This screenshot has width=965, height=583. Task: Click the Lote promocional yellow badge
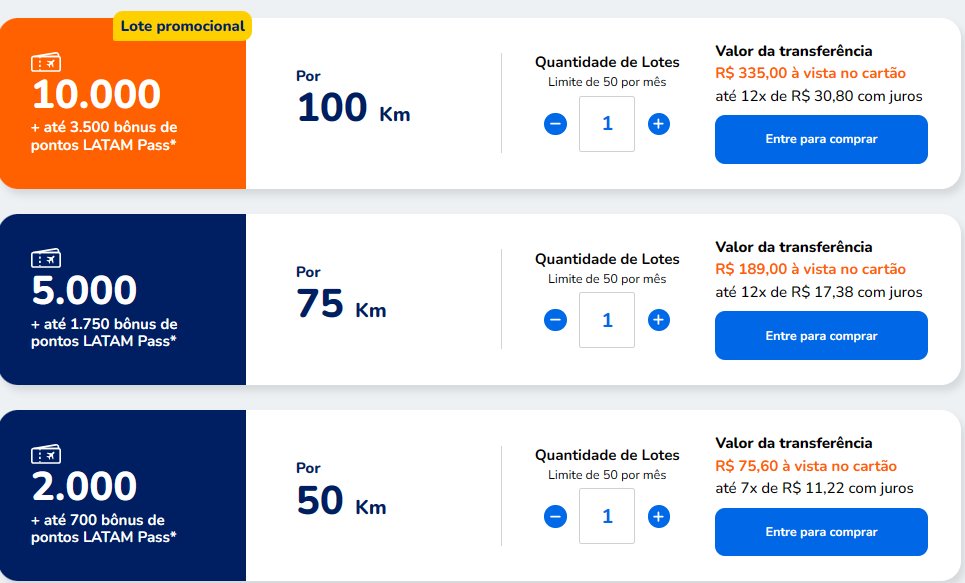(182, 26)
